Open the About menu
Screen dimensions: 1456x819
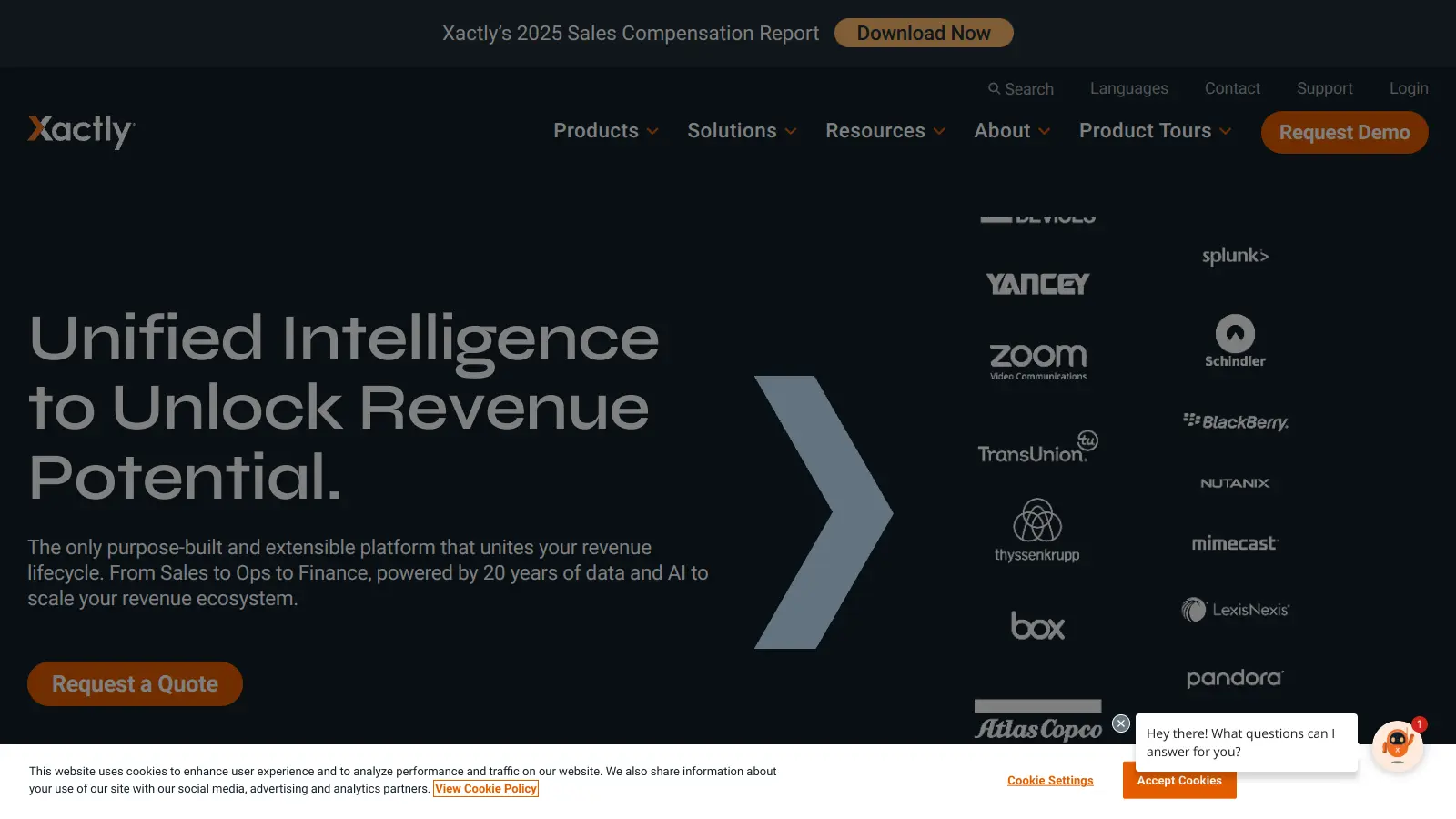tap(1012, 131)
